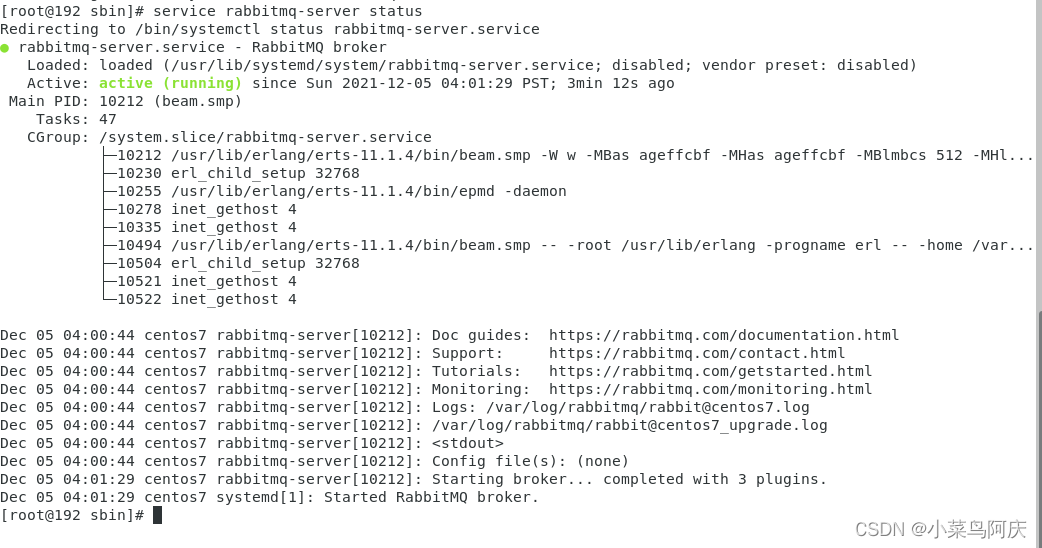The image size is (1042, 548).
Task: Click the rabbit@centos7_upgrade.log path
Action: (x=629, y=424)
